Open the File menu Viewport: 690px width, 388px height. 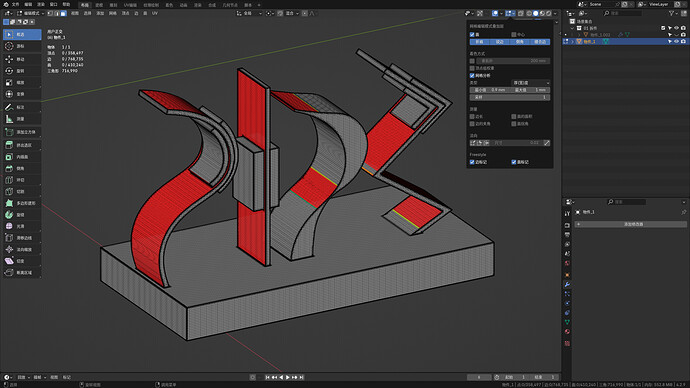[x=15, y=4]
